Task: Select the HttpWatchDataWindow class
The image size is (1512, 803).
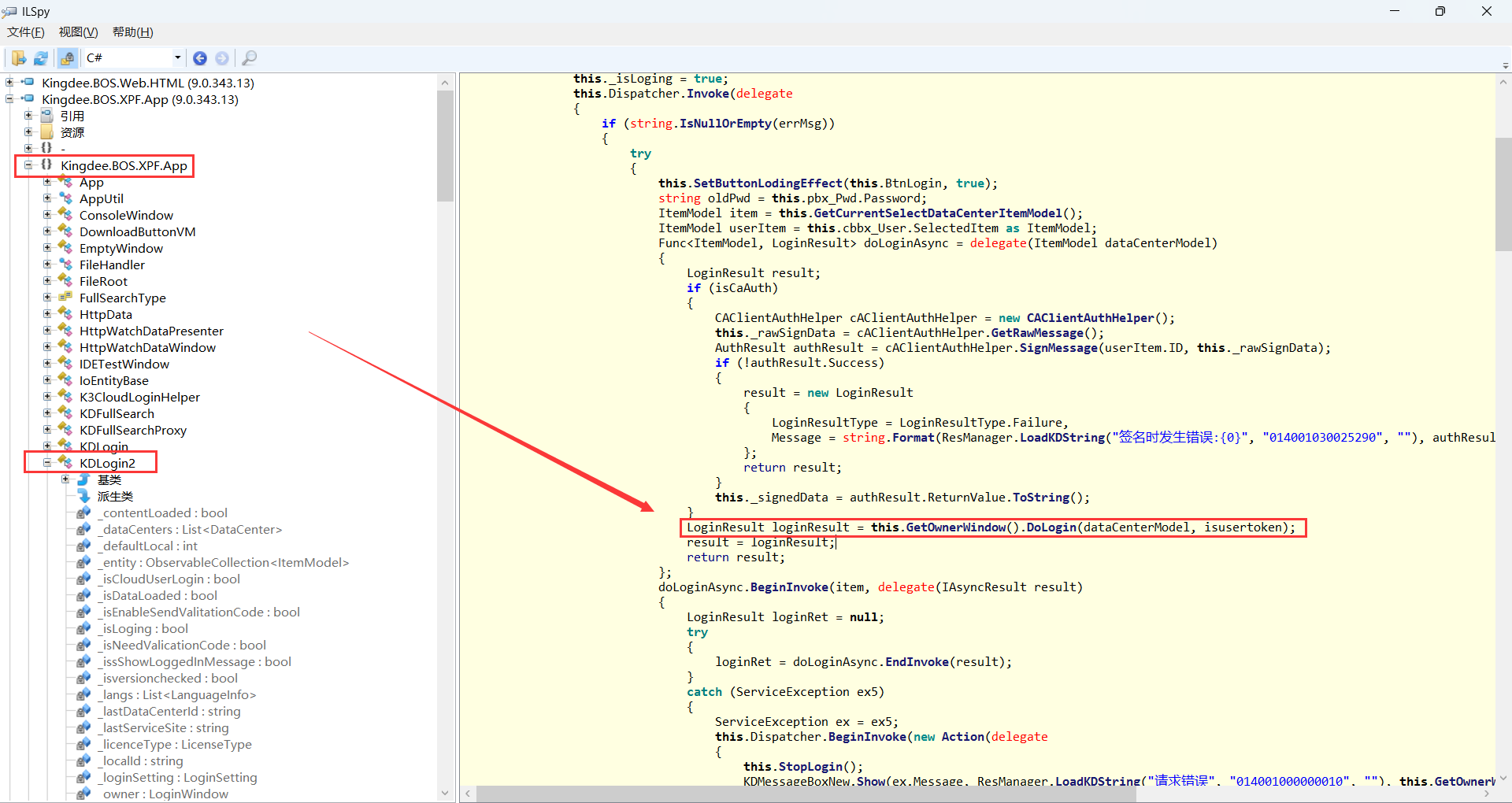Action: pos(147,347)
